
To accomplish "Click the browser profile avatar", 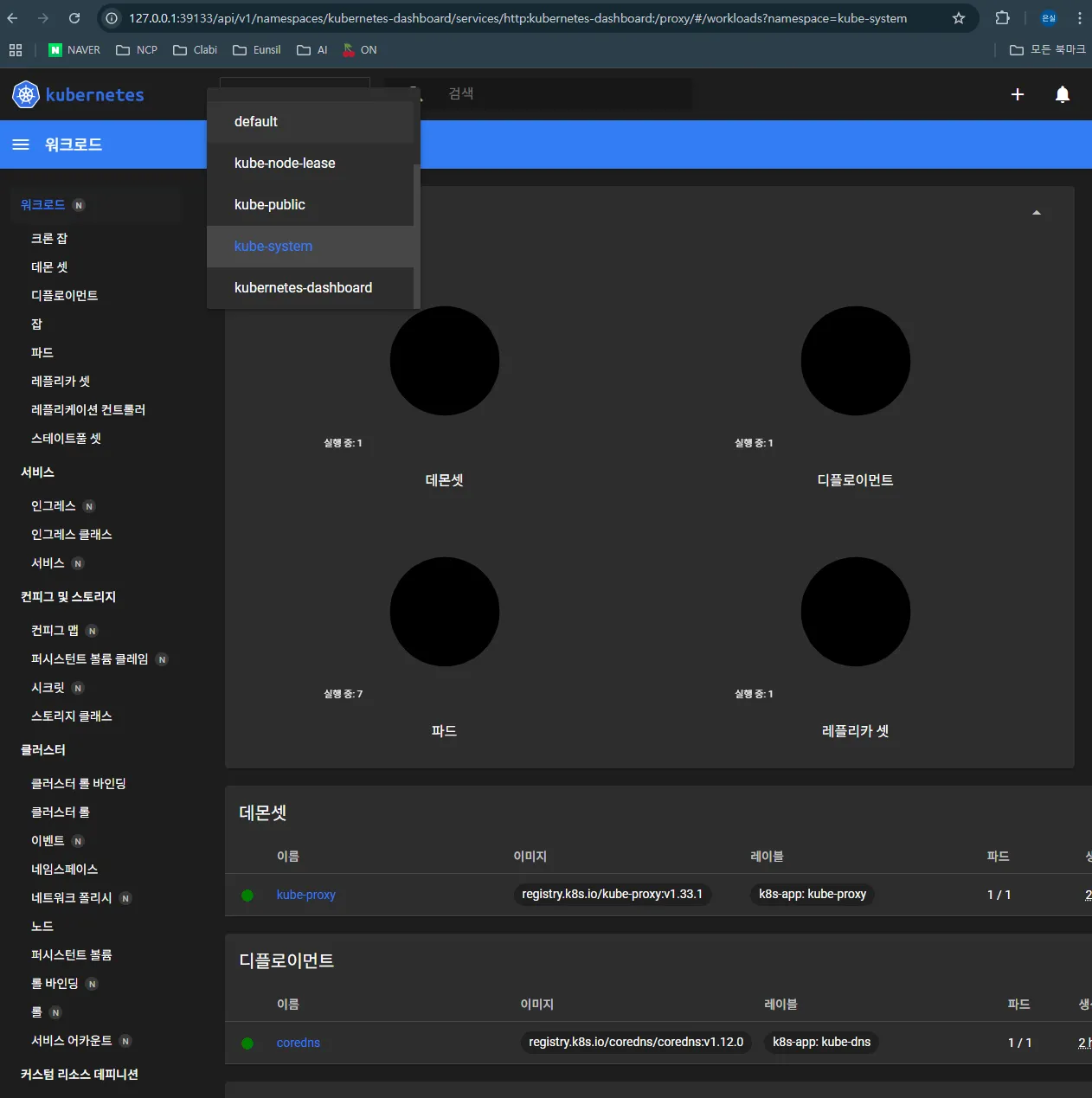I will (1049, 18).
